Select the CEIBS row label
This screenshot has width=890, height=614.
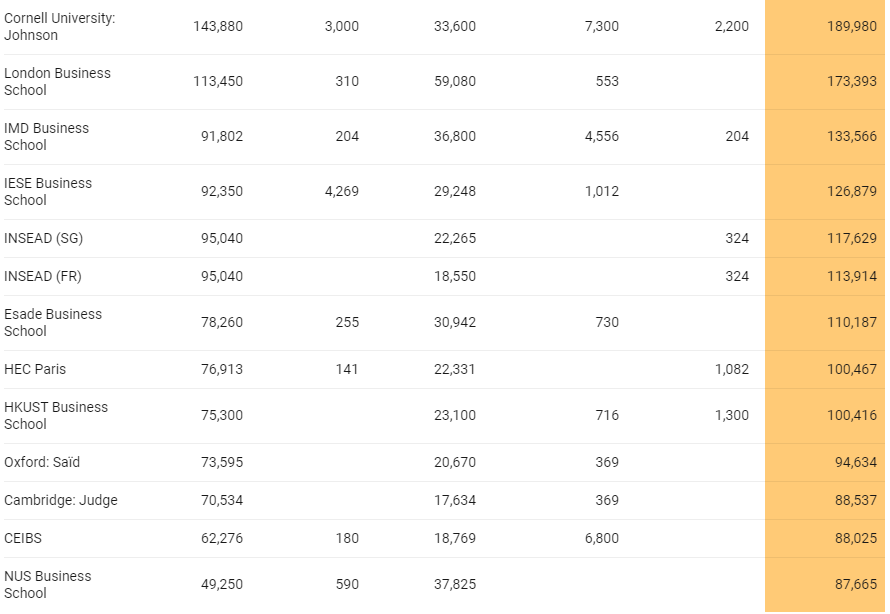[23, 538]
